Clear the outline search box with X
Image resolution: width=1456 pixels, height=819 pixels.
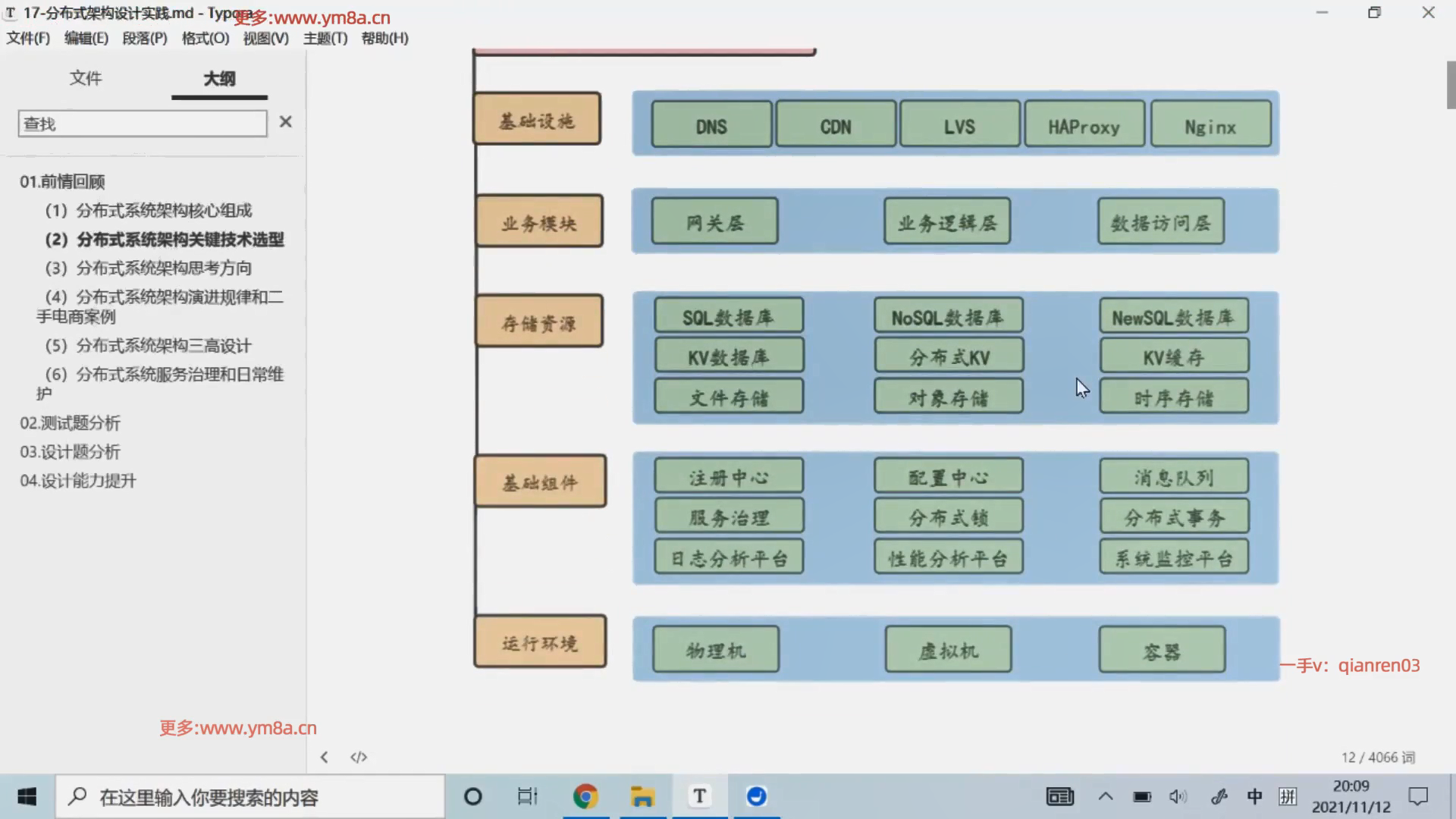pyautogui.click(x=285, y=122)
